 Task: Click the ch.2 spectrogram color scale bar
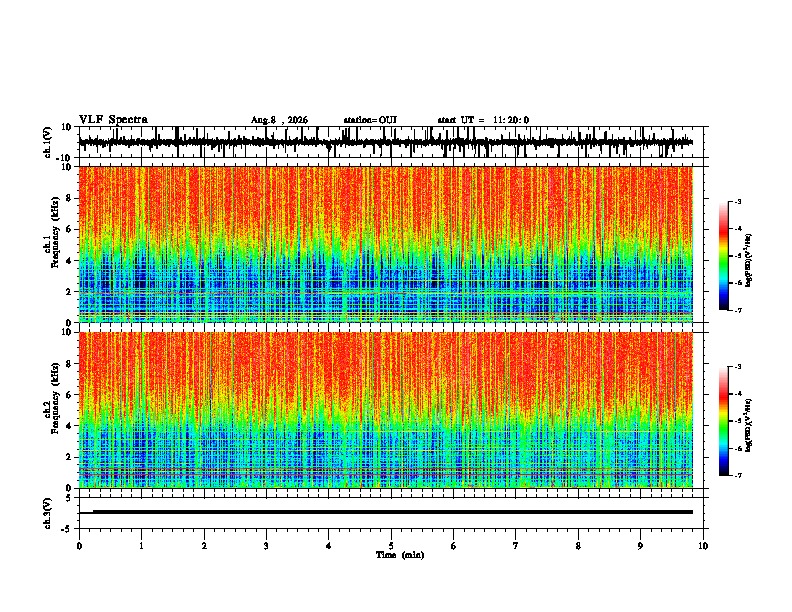click(723, 421)
